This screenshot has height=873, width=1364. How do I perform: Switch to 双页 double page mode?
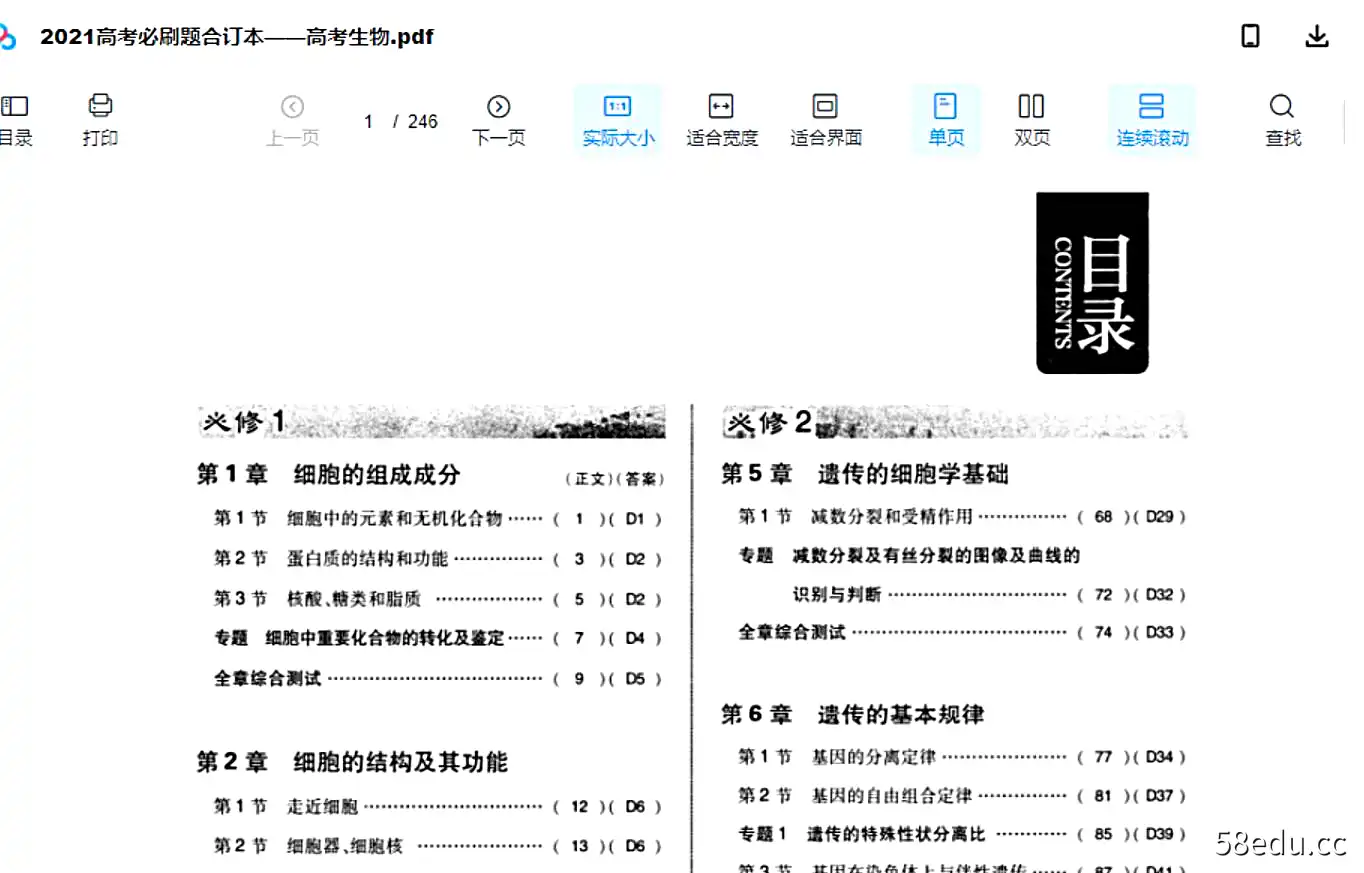1031,120
